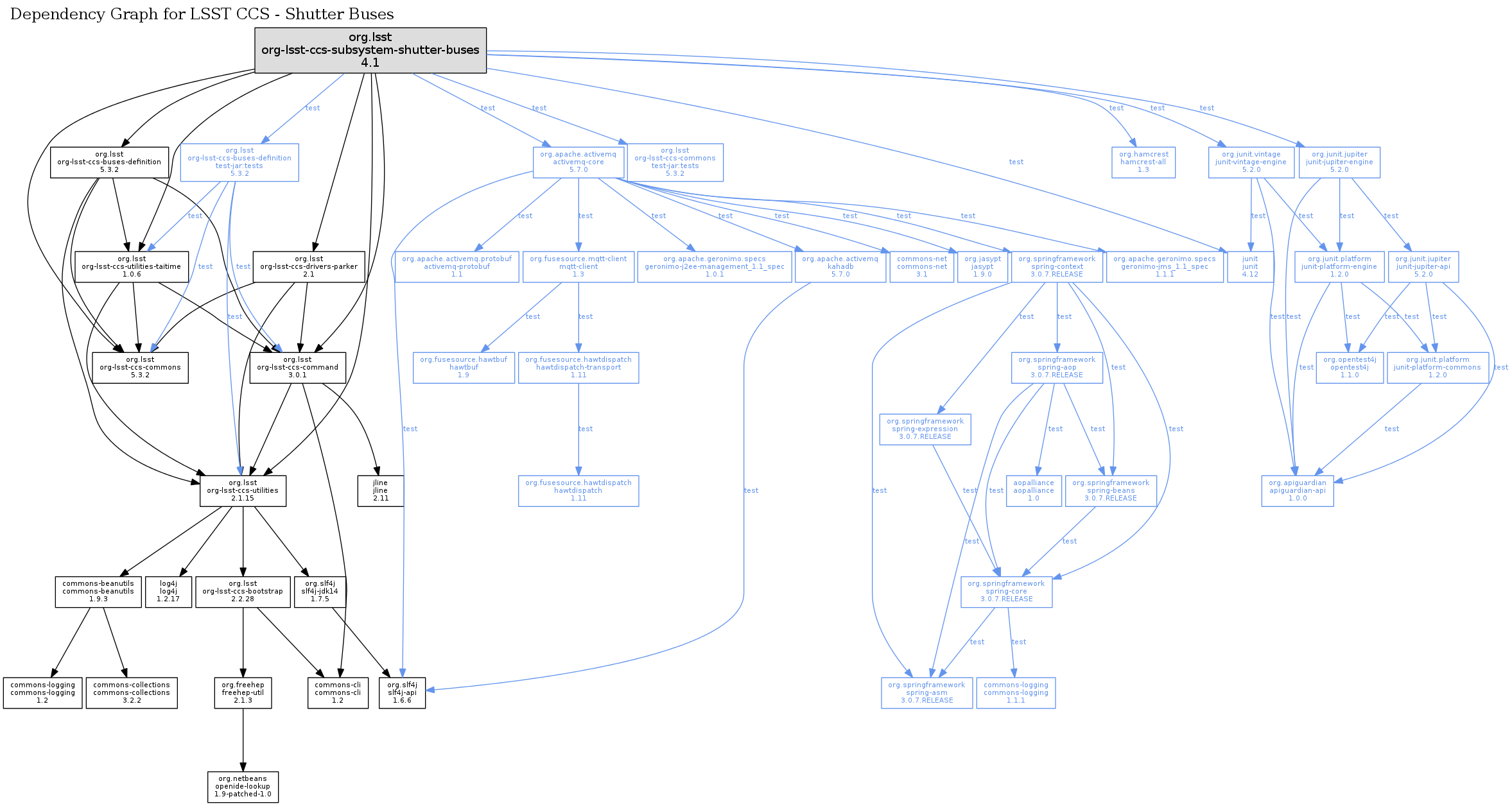Click the org-lsst-ccs-utilities-taitime 1.0.6 node
Viewport: 1512px width, 806px height.
[x=132, y=267]
